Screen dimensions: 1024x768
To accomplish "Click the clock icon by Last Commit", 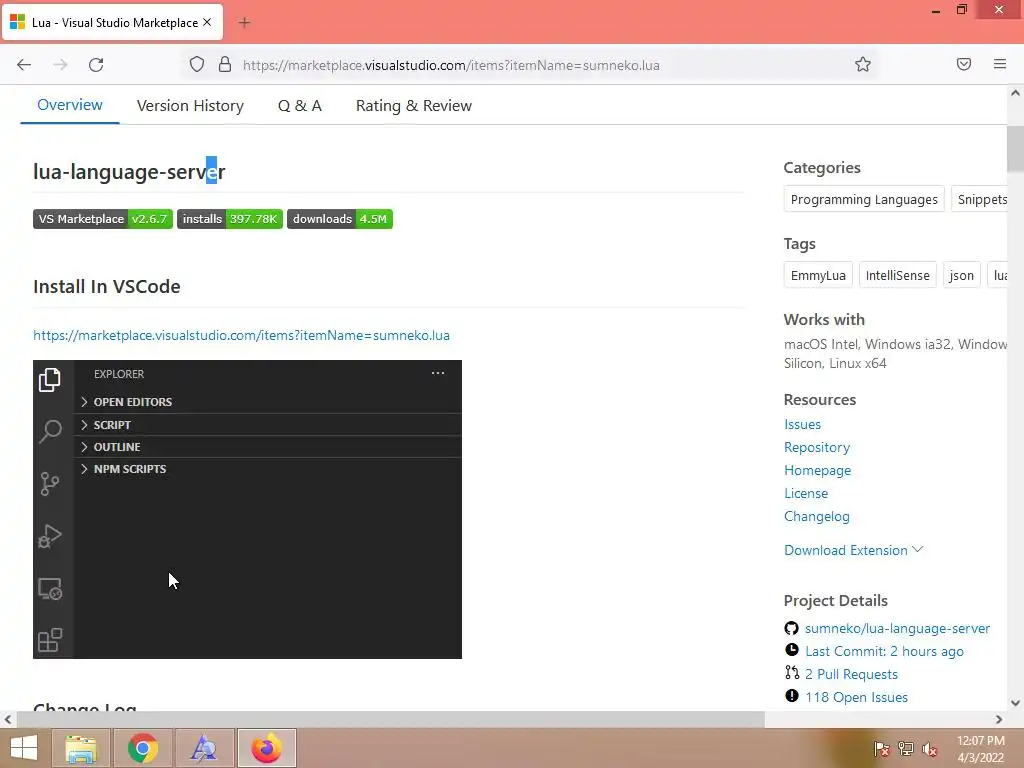I will point(792,650).
